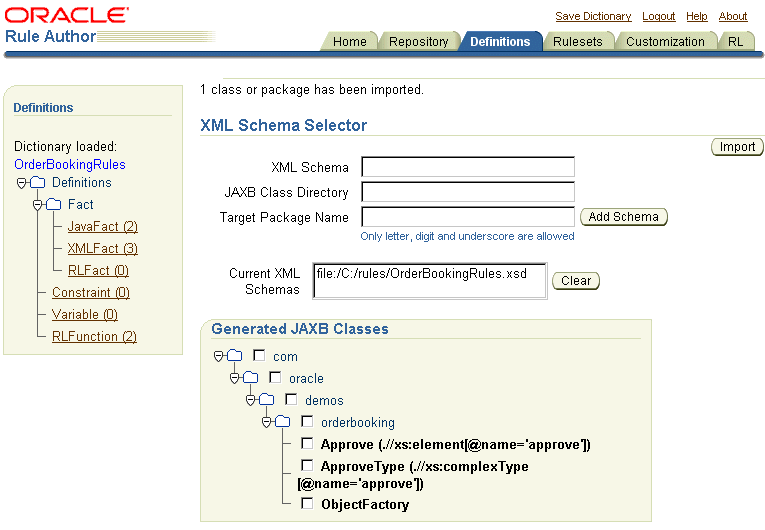The image size is (765, 530).
Task: Click the com package label
Action: (285, 357)
